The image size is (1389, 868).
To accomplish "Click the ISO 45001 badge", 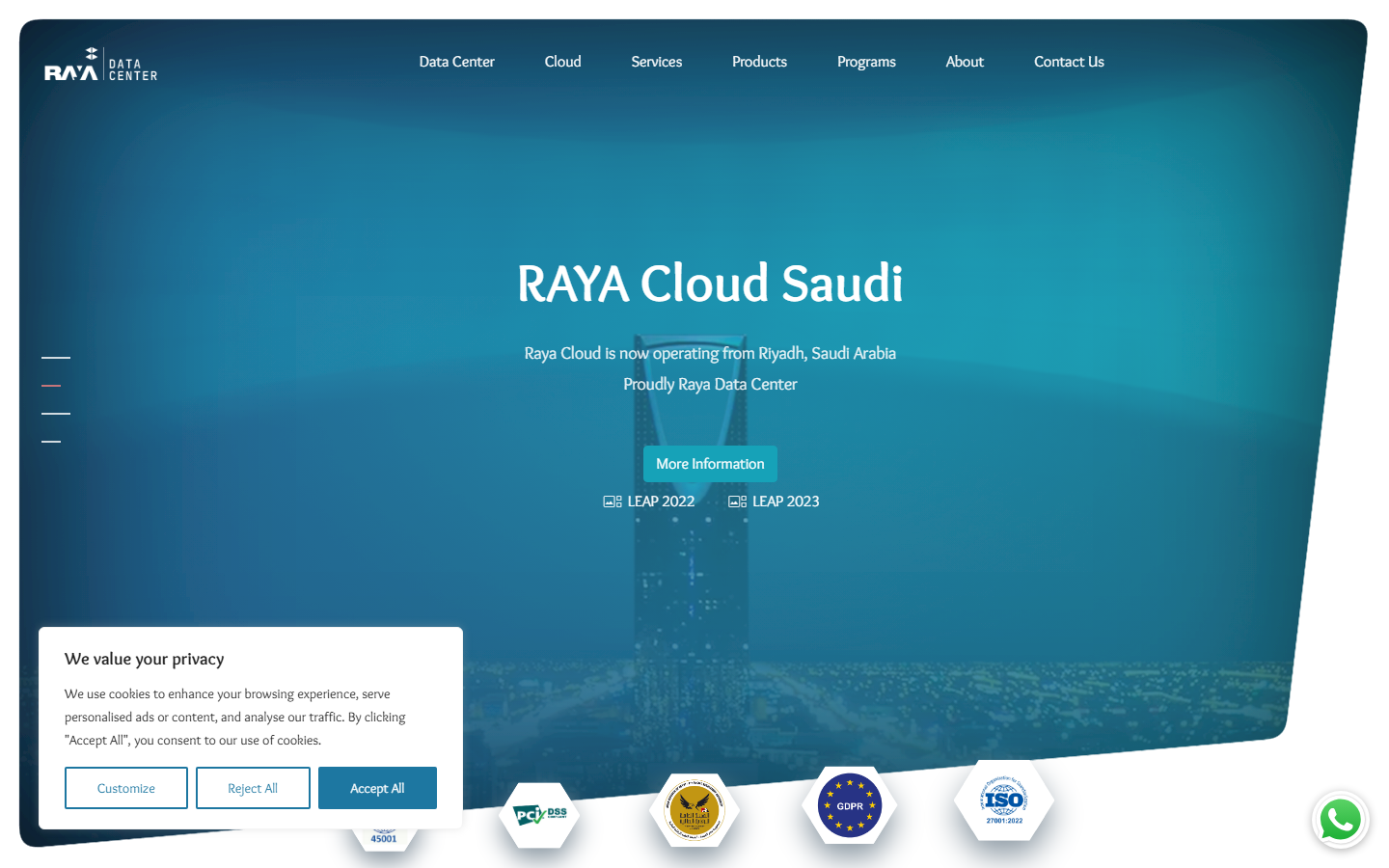I will coord(384,838).
